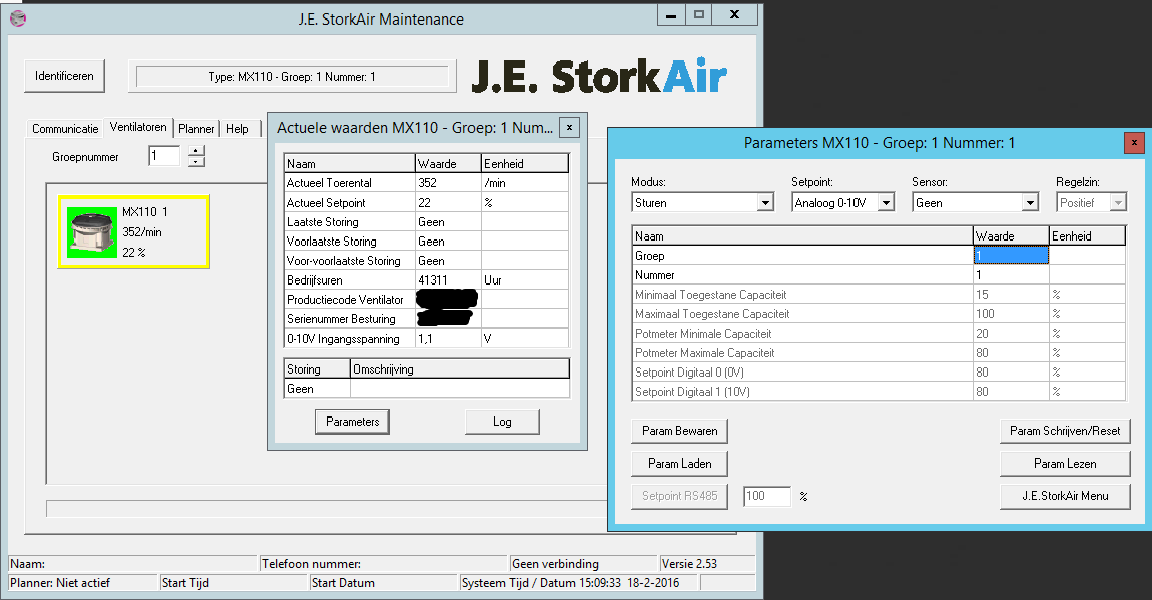Click the Productiecode Ventilator row label
The width and height of the screenshot is (1152, 600).
coord(345,300)
